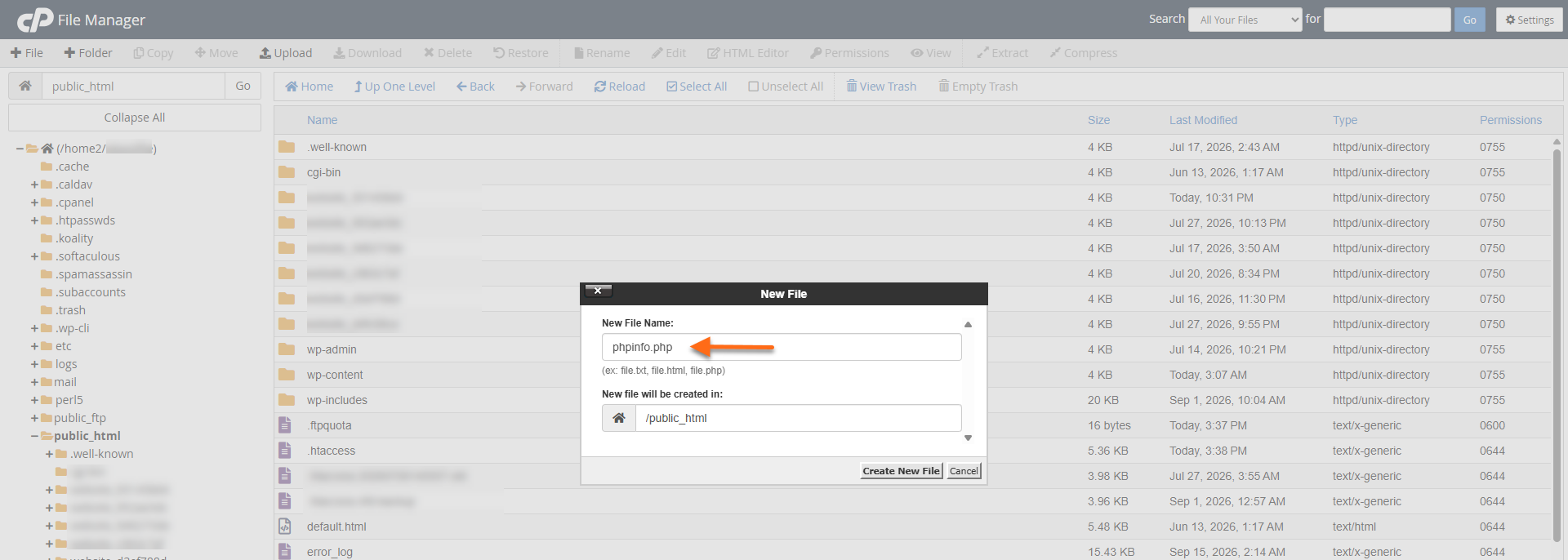Collapse the public_html tree folder
Image resolution: width=1568 pixels, height=560 pixels.
pos(34,436)
